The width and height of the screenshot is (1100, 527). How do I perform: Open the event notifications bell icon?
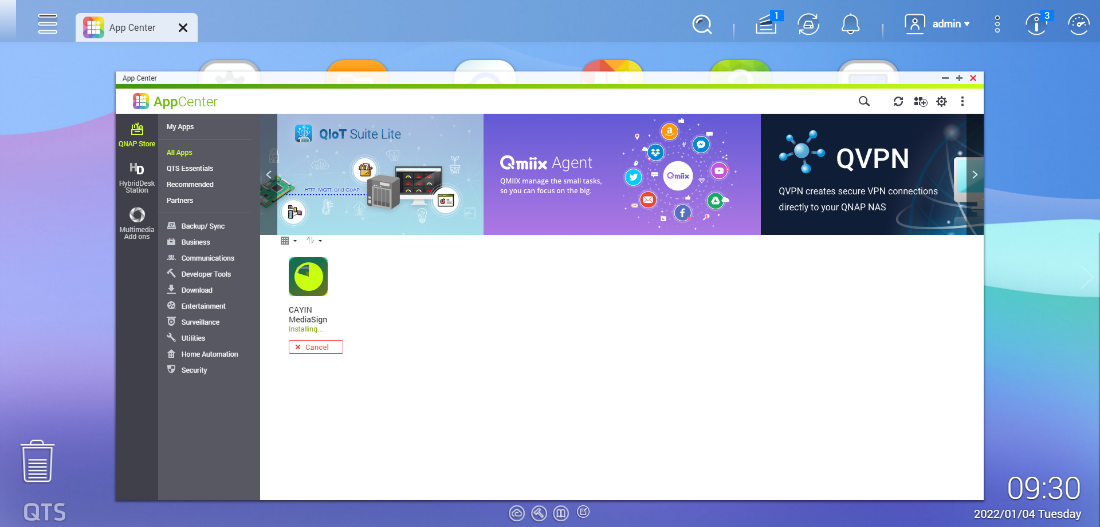click(x=851, y=25)
